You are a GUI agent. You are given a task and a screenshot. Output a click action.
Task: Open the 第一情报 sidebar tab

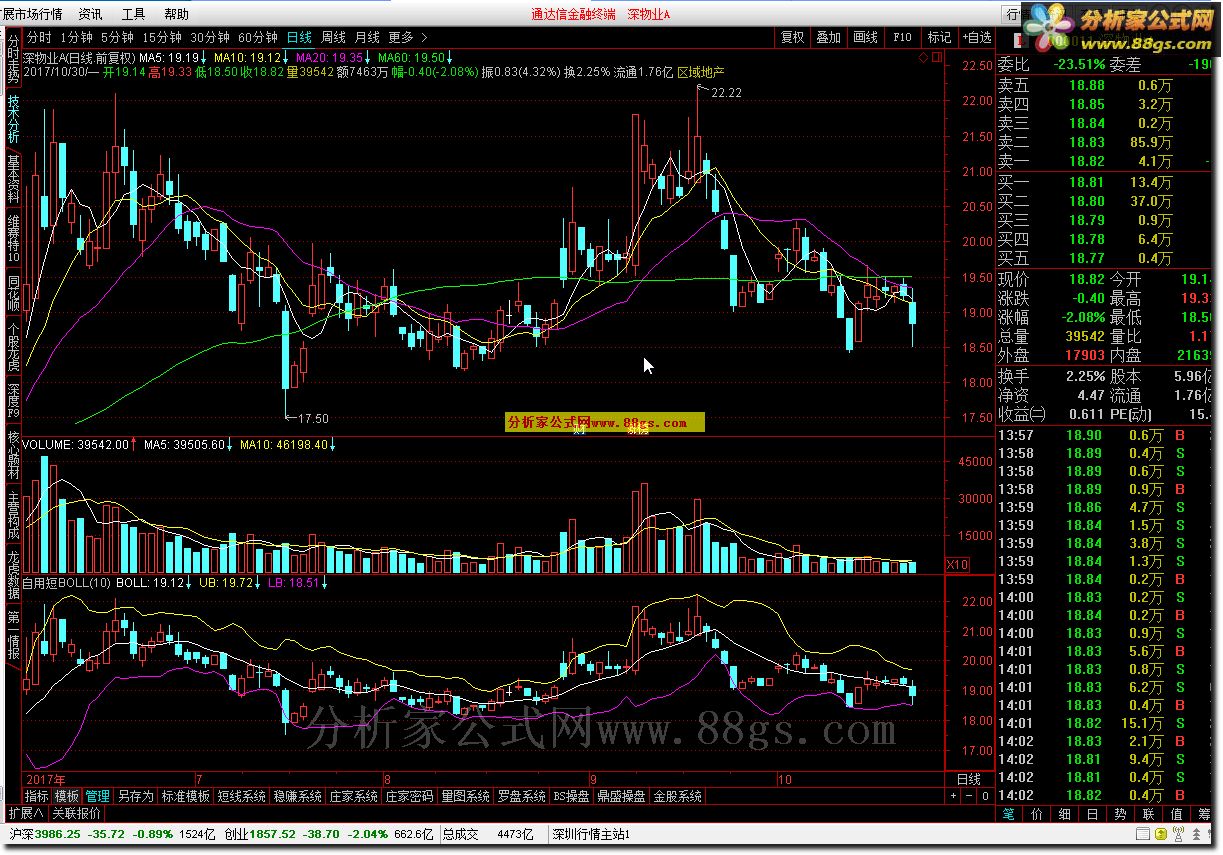(13, 634)
